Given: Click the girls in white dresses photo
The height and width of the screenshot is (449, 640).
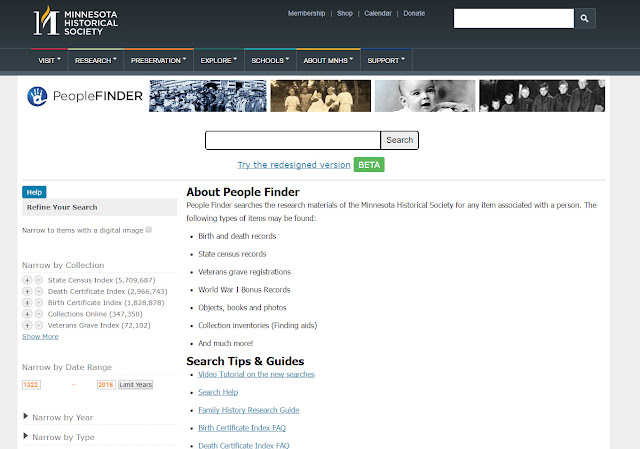Looking at the screenshot, I should 321,96.
